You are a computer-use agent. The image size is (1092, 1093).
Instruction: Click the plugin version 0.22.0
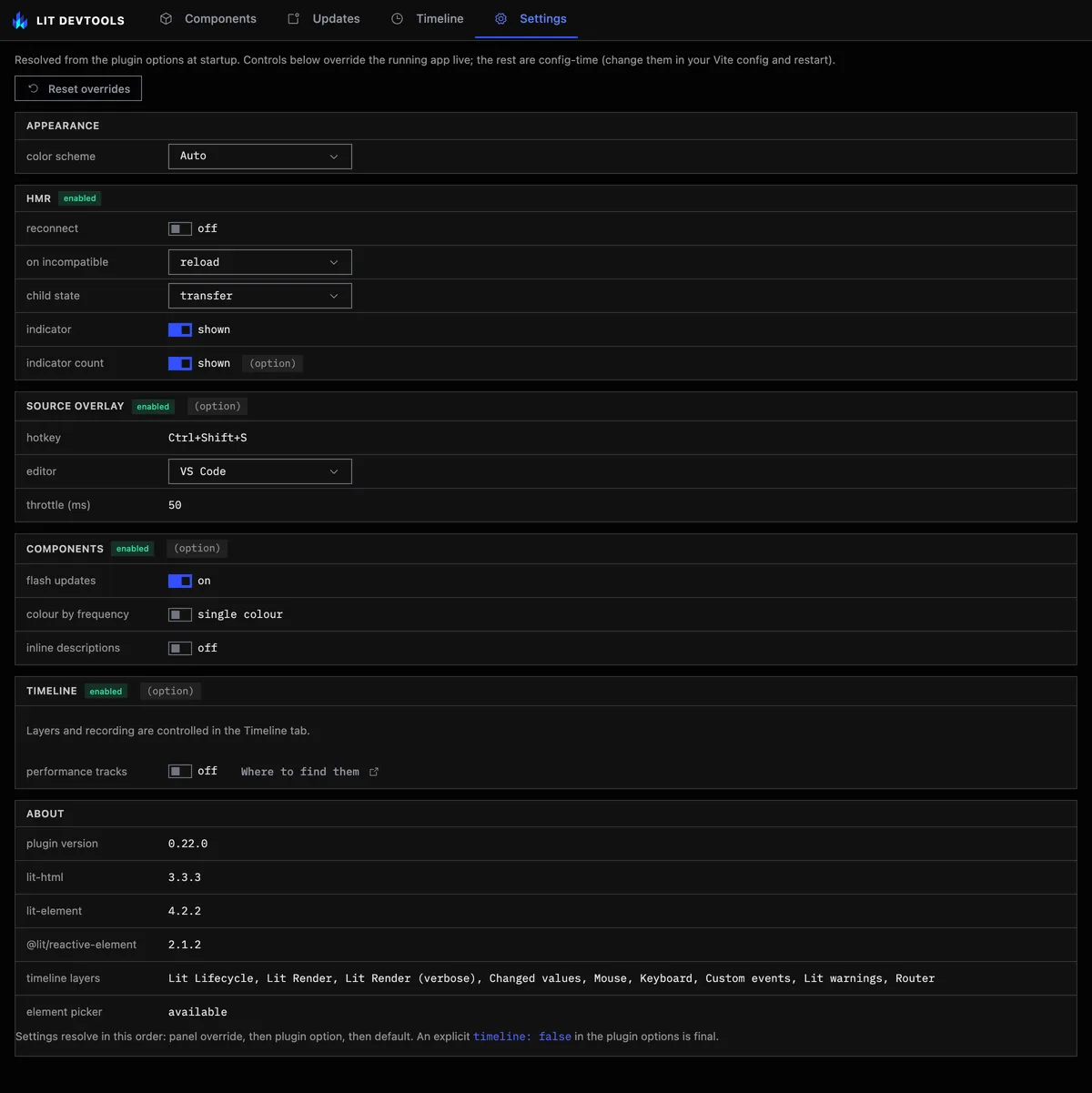[x=187, y=844]
